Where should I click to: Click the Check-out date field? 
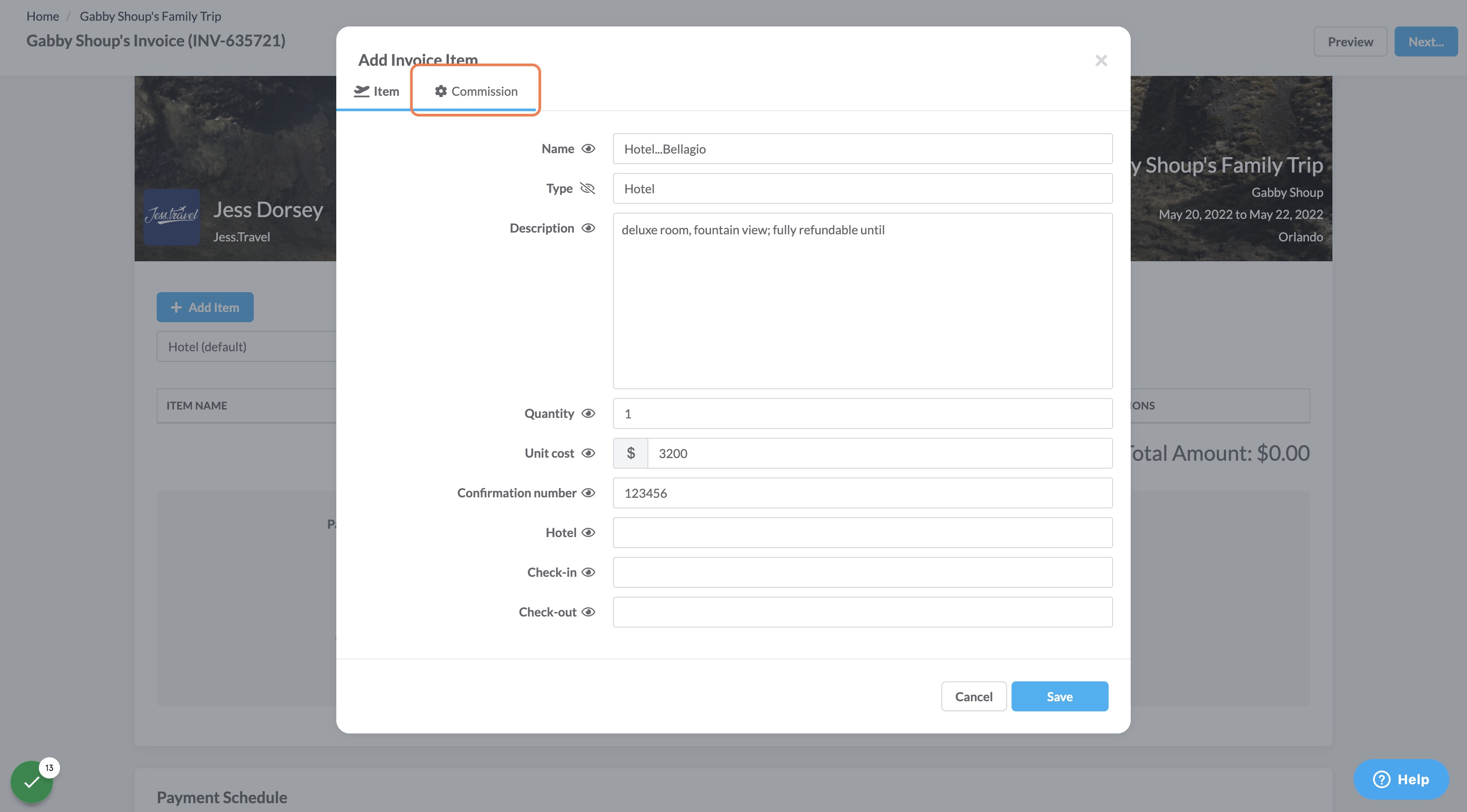(862, 612)
